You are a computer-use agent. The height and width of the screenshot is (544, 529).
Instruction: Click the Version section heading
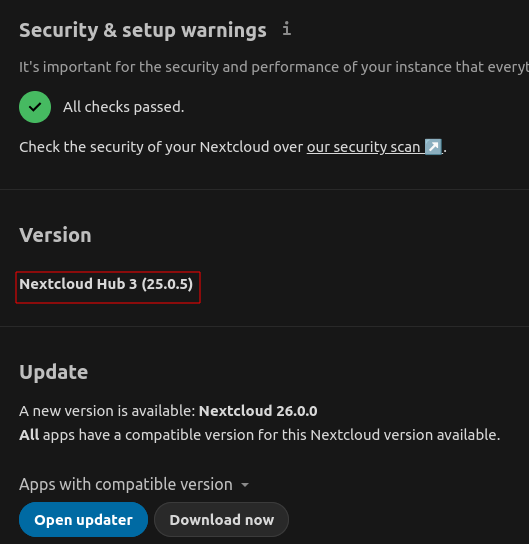click(55, 235)
